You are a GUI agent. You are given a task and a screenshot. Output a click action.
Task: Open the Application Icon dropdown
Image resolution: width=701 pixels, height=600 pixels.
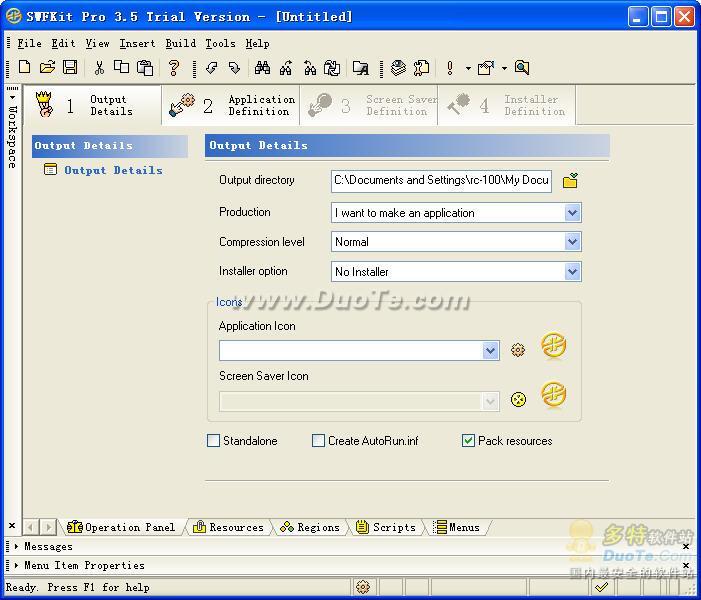pos(490,351)
